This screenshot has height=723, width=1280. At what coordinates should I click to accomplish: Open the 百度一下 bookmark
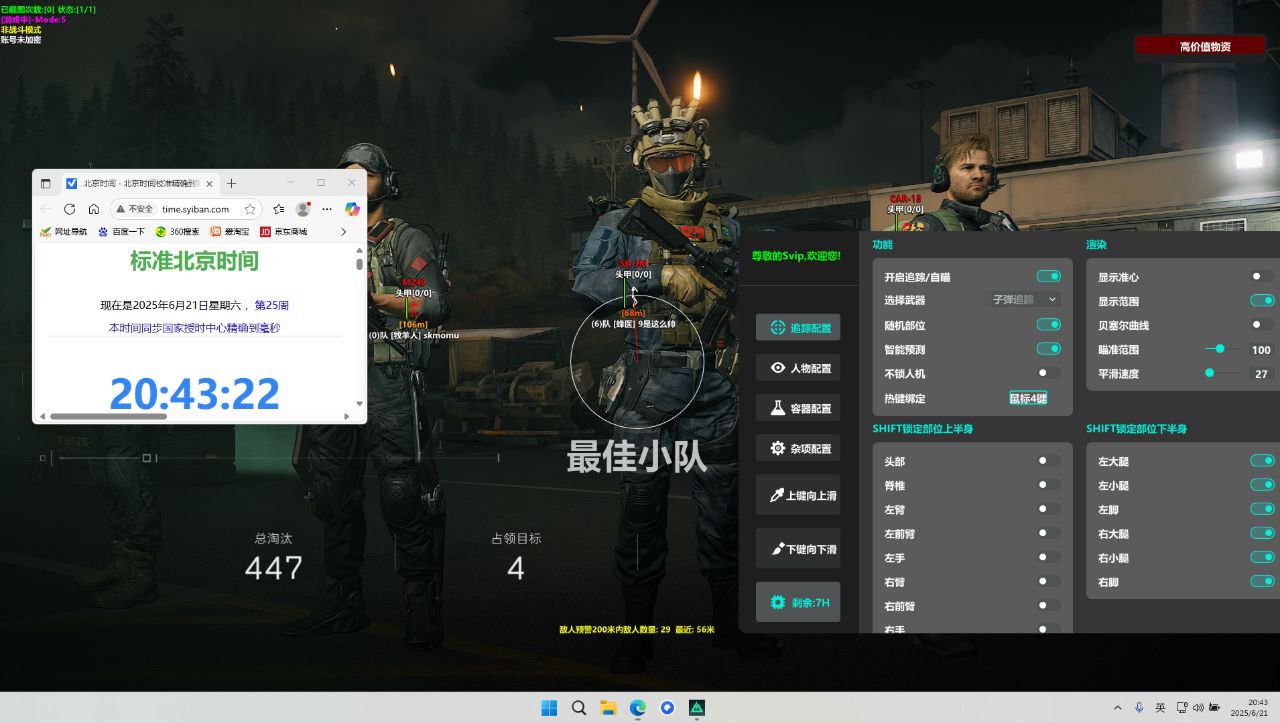click(x=121, y=231)
